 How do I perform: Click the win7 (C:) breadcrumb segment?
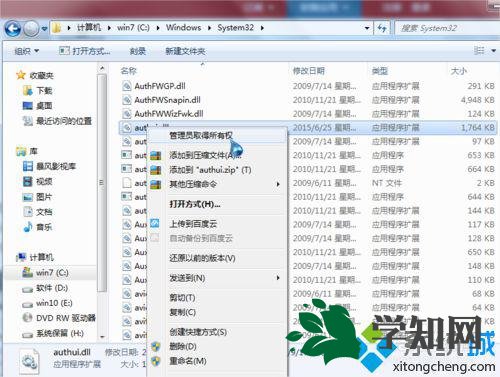click(x=133, y=28)
